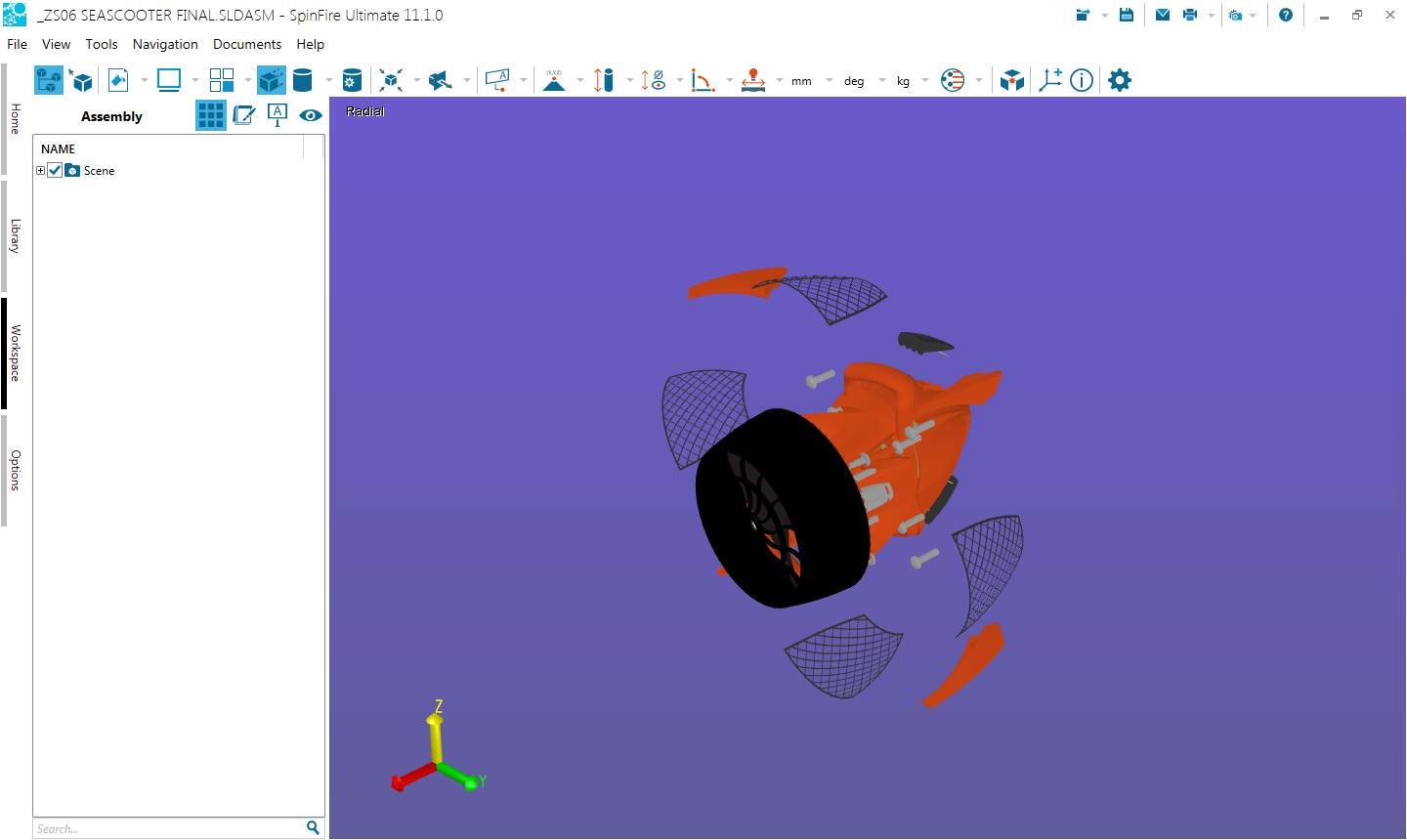Open the XYZ coordinate measurement tool

pos(554,80)
